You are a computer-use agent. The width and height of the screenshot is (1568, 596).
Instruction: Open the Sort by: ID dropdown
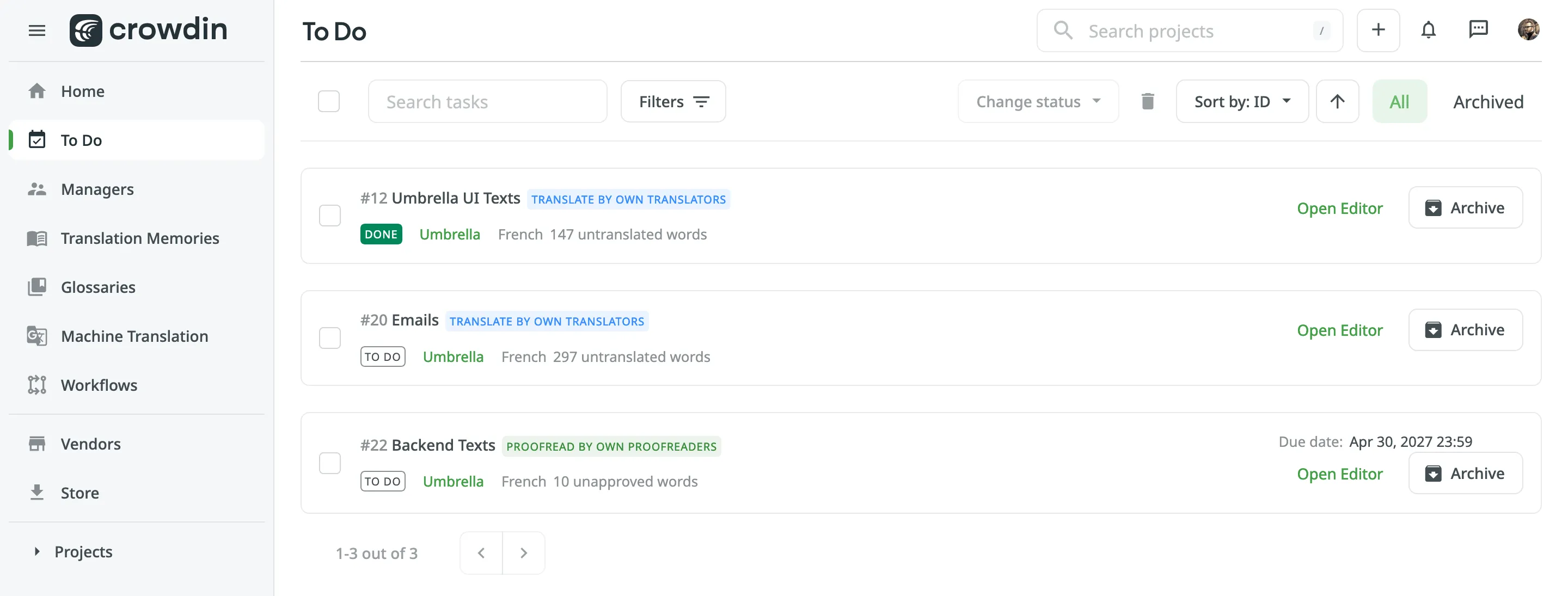pyautogui.click(x=1242, y=101)
